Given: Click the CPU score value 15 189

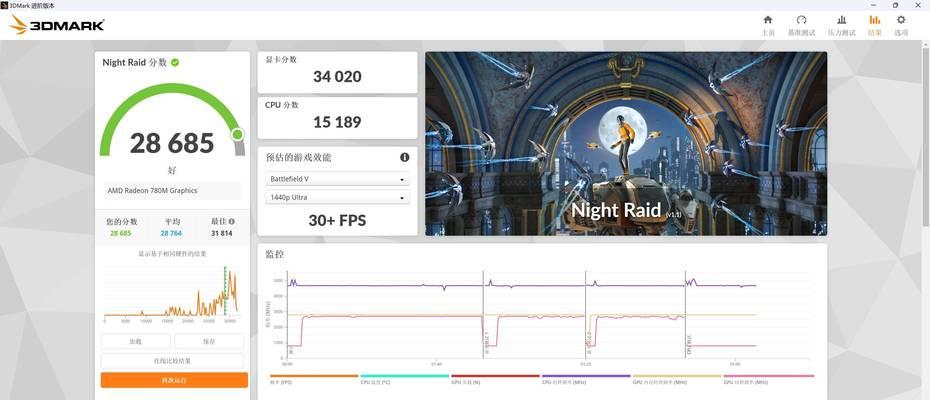Looking at the screenshot, I should pyautogui.click(x=337, y=122).
